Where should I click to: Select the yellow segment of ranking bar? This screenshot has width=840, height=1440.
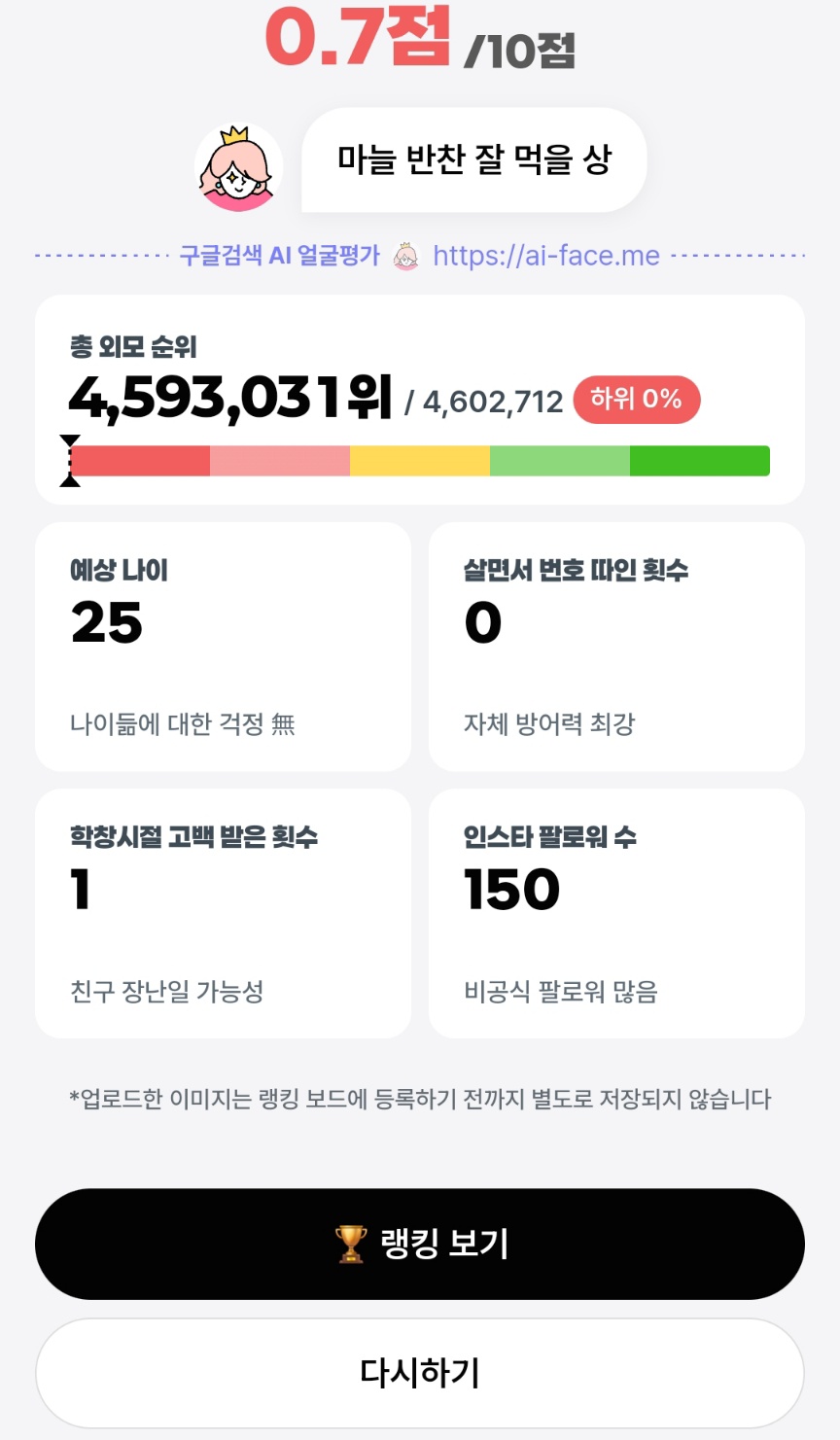(x=420, y=461)
